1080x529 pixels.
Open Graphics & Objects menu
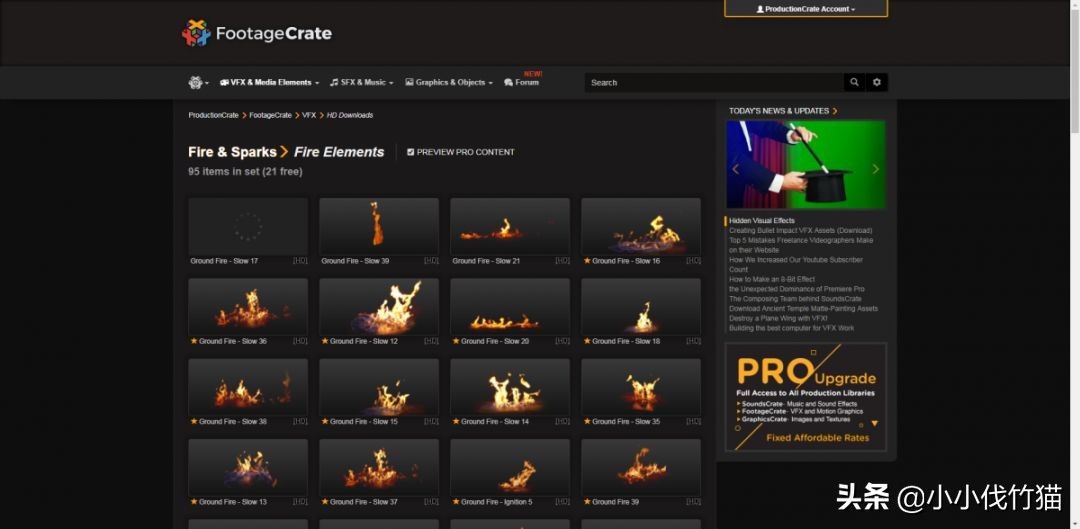click(x=449, y=82)
